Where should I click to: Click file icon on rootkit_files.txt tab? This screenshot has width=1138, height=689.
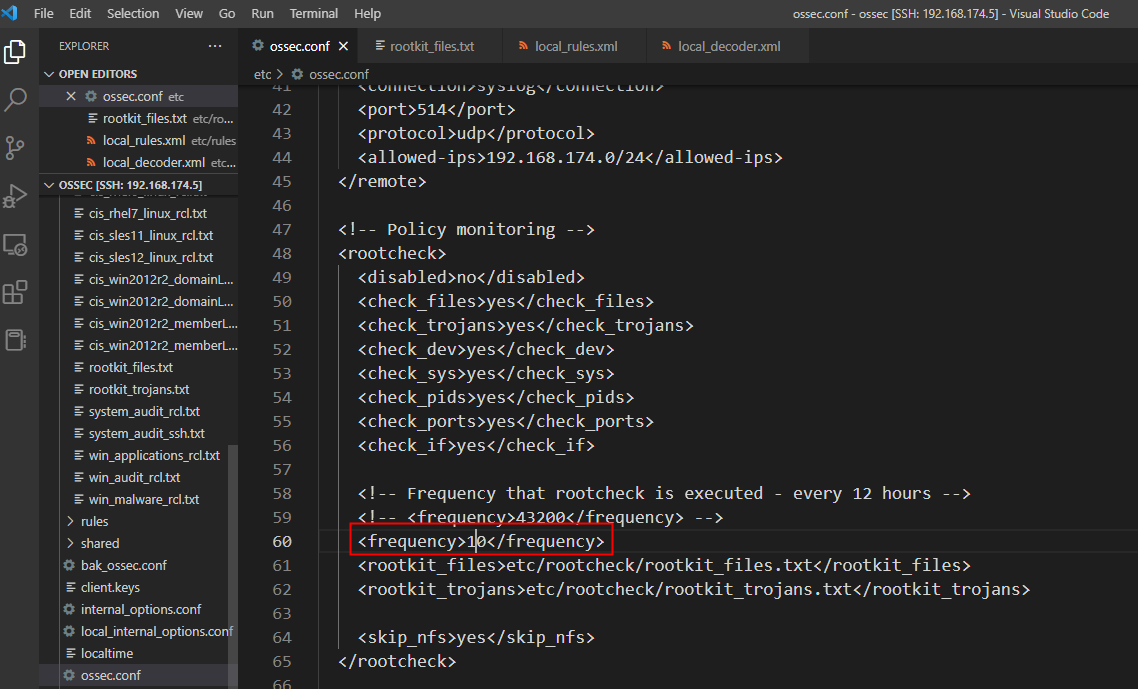[380, 46]
